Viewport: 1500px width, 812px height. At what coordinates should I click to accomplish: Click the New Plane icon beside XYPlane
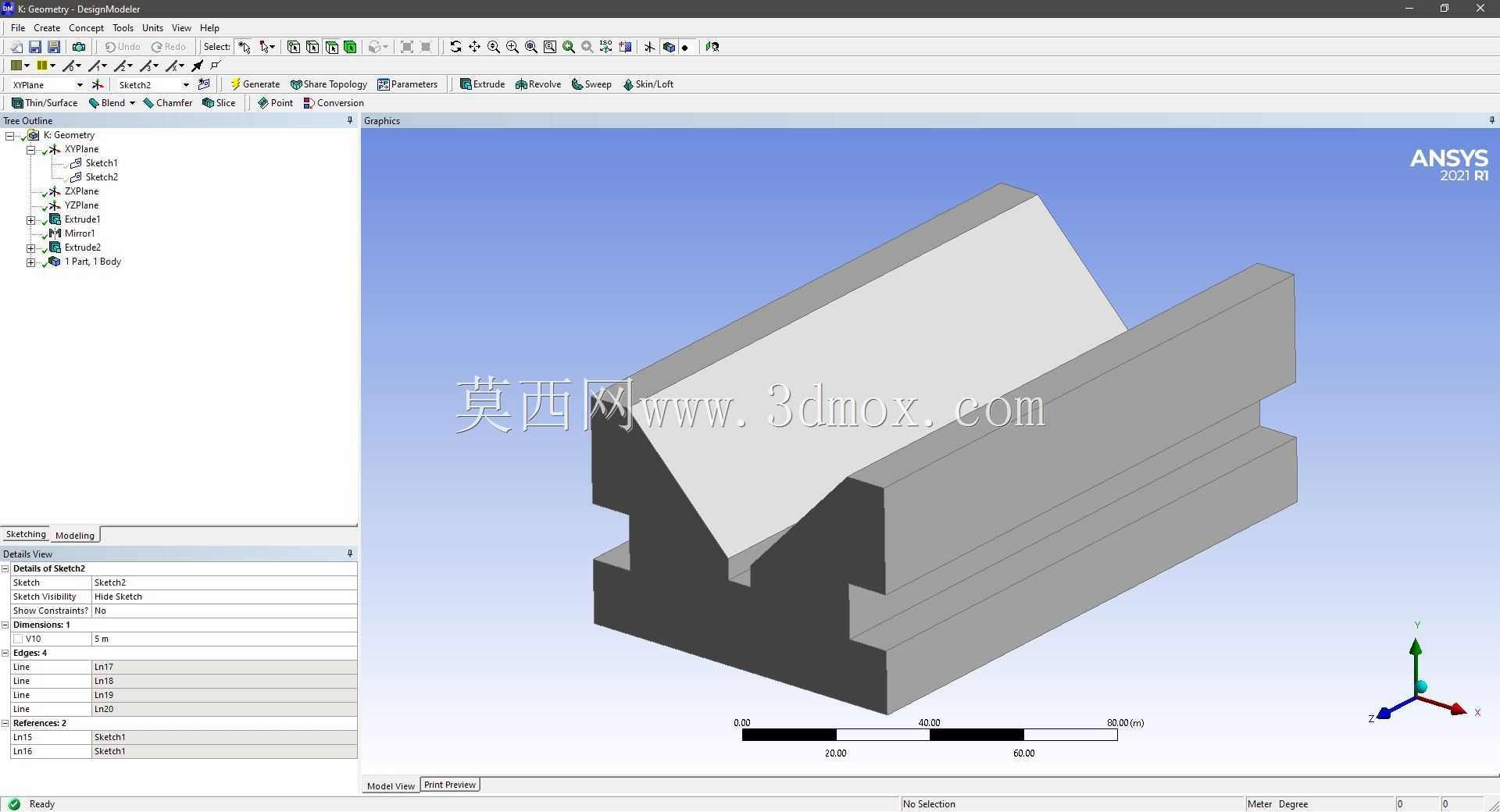coord(98,84)
